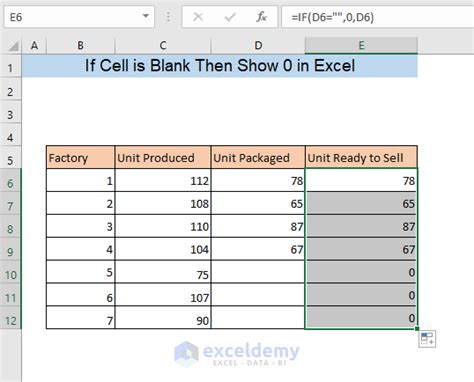
Task: Select Factory cell with value 7
Action: 80,318
